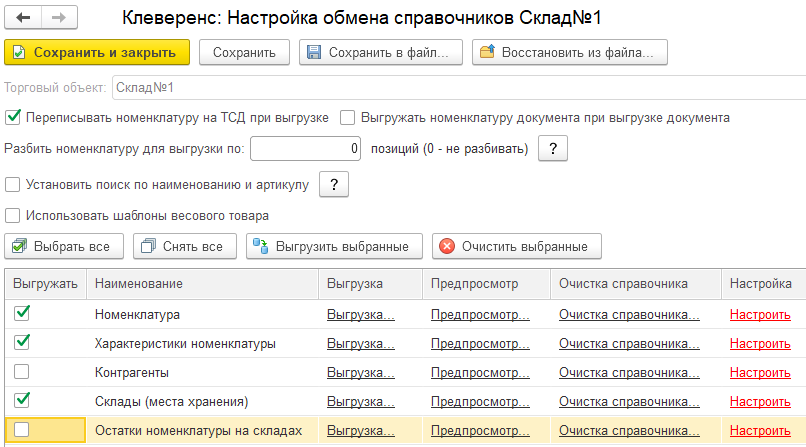Click the 'Предпросмотр' column header
The width and height of the screenshot is (806, 447).
pos(486,284)
